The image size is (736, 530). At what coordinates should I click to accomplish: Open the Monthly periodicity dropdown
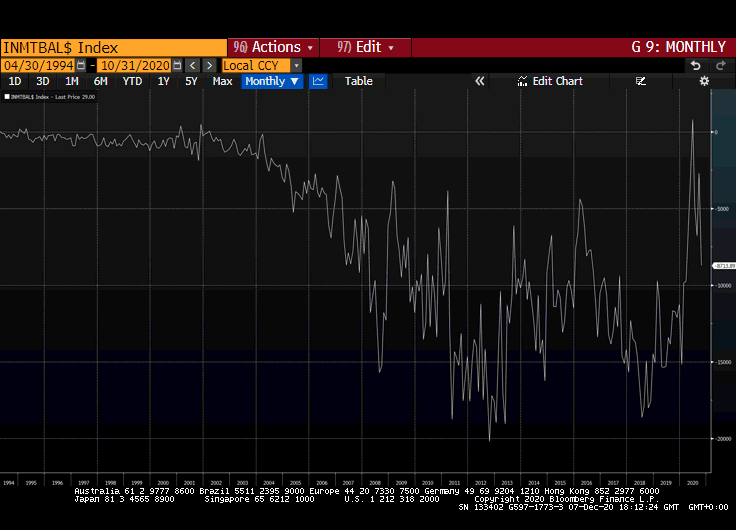[x=271, y=81]
